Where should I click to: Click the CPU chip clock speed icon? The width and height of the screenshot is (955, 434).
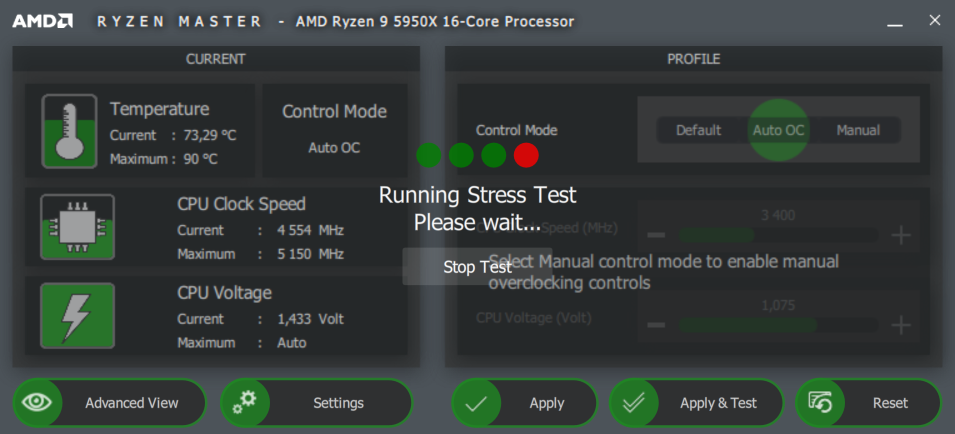click(x=77, y=227)
